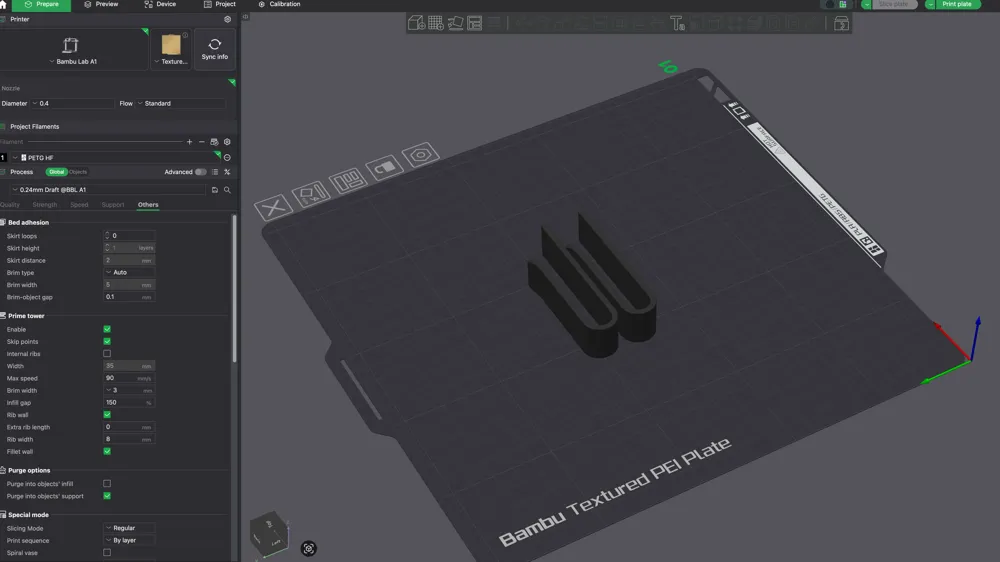Check Purge into objects' infill

(107, 484)
